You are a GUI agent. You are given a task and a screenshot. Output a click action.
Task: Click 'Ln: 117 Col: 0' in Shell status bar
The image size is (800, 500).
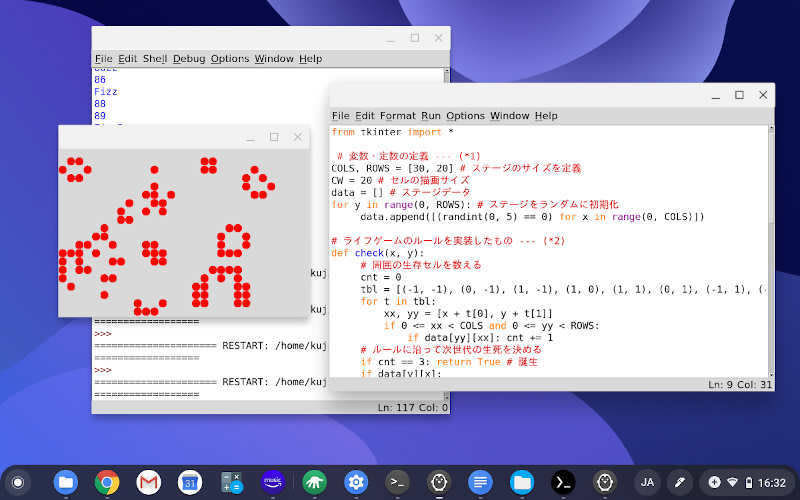(412, 407)
